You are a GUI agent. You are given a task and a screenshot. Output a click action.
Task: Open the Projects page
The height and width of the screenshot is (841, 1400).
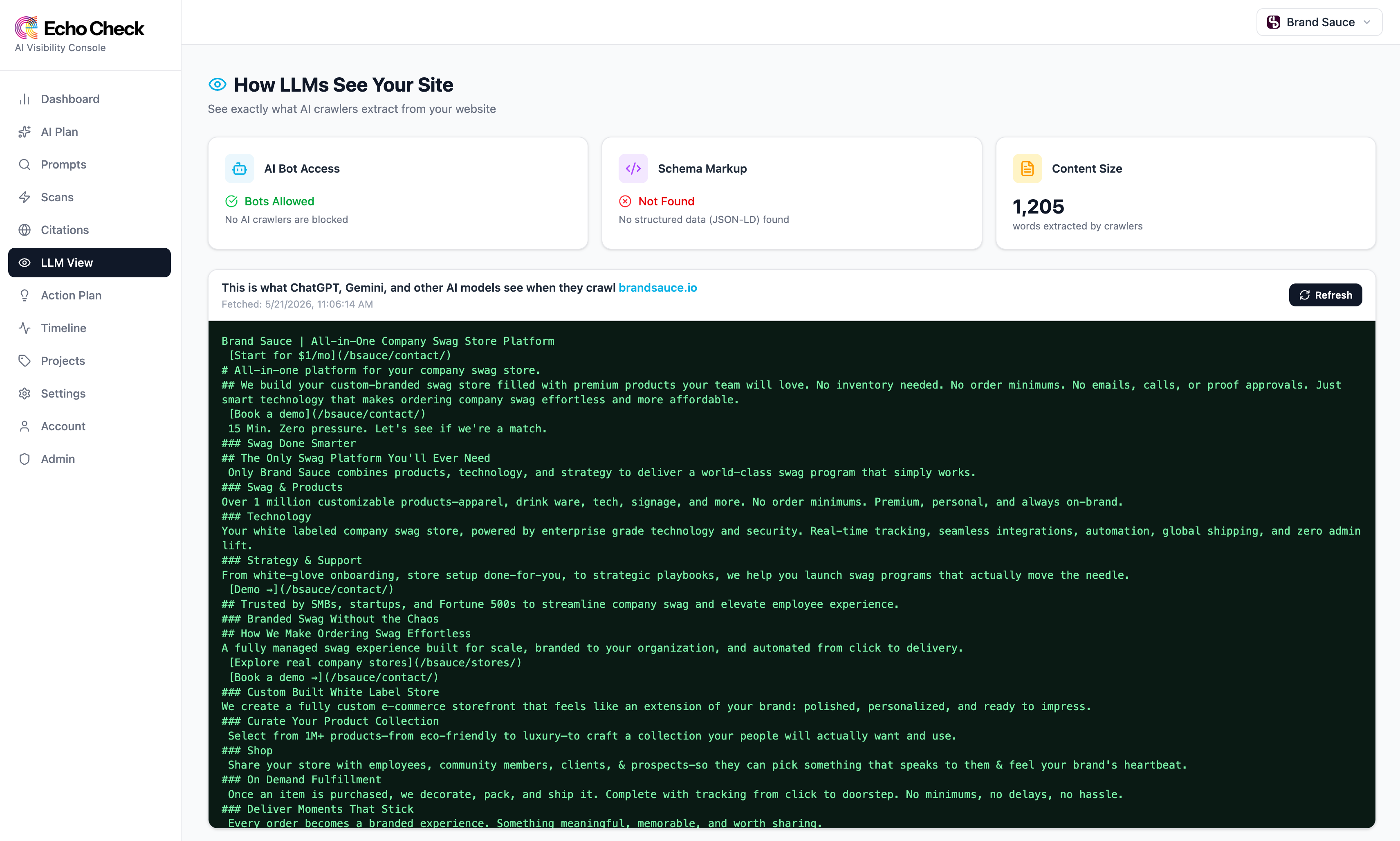click(90, 361)
